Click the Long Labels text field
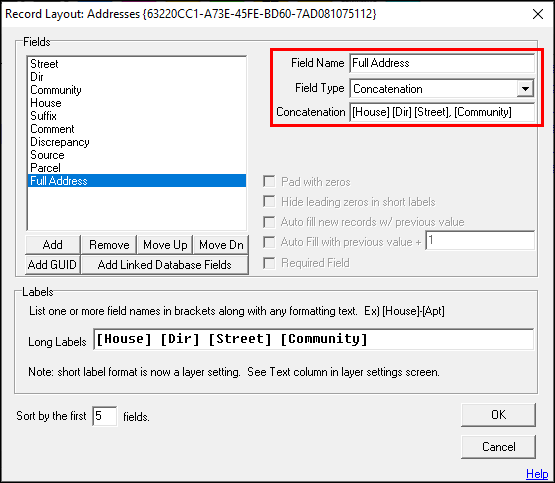The height and width of the screenshot is (483, 555). 313,339
